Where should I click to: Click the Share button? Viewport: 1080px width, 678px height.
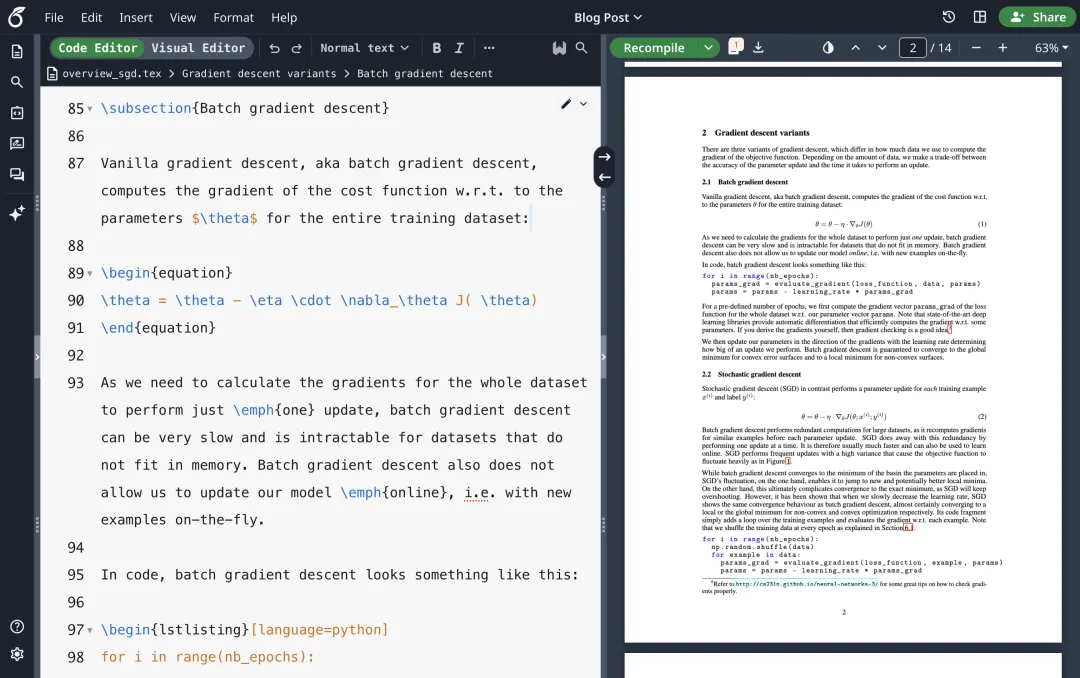tap(1037, 17)
